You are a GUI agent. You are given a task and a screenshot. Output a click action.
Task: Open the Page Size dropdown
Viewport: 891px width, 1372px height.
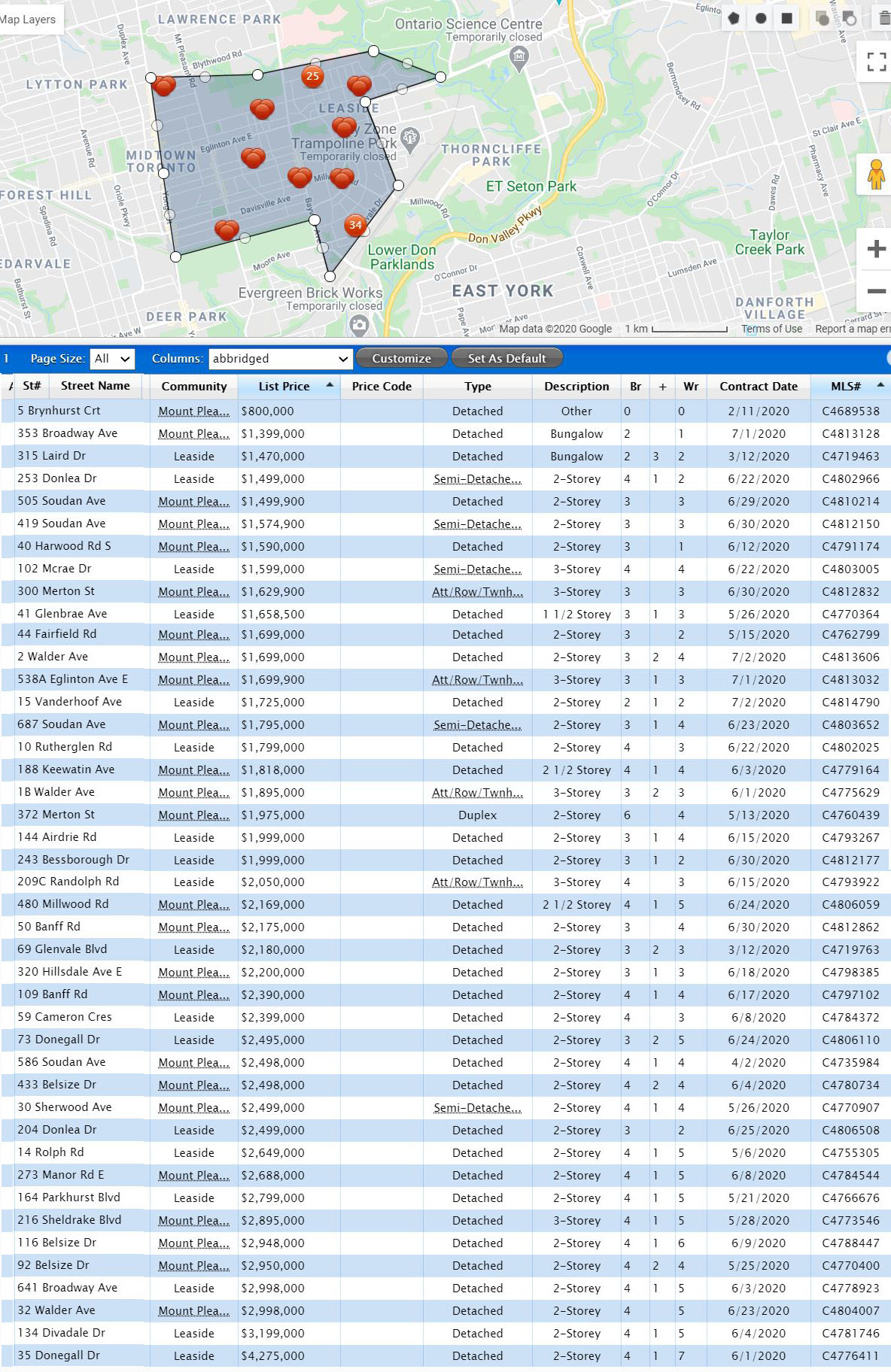(x=111, y=359)
